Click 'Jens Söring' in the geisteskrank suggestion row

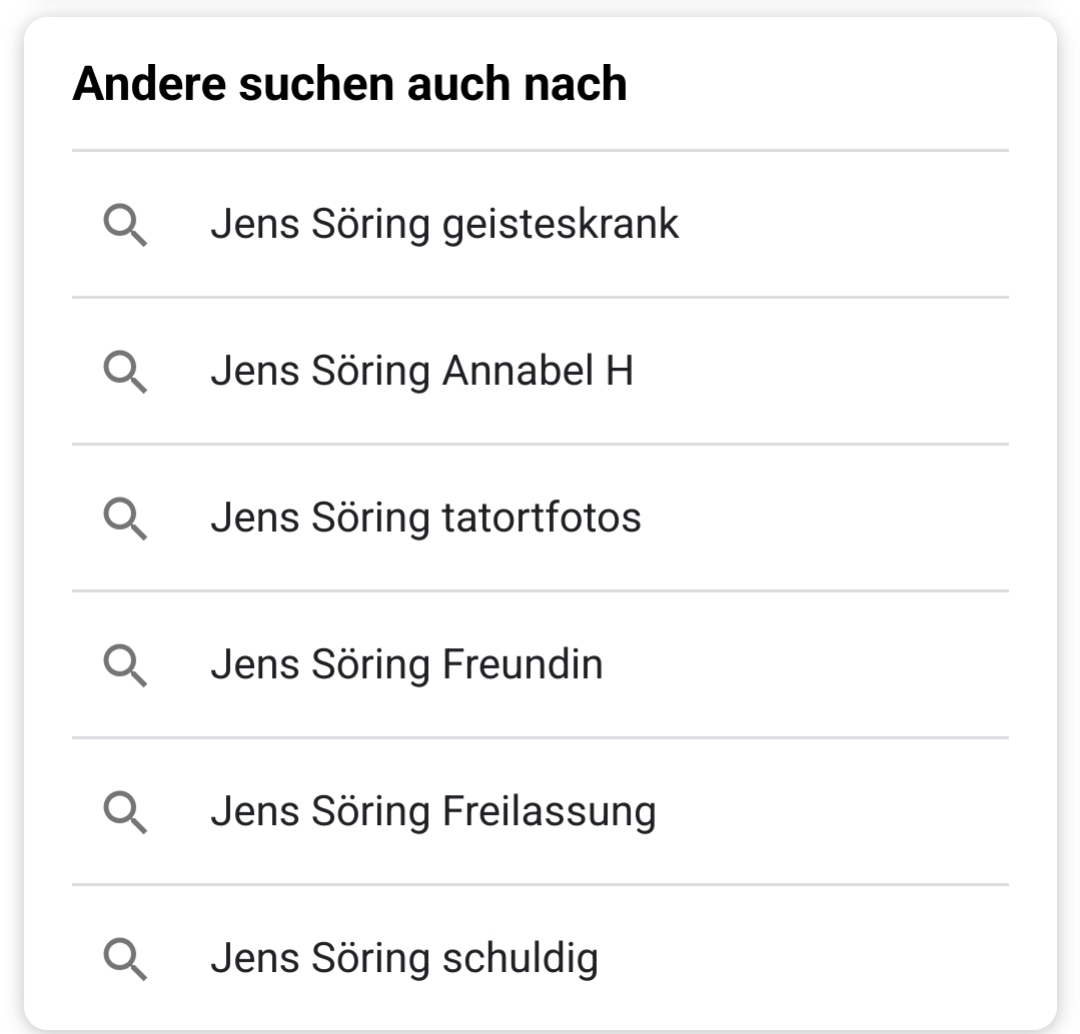320,226
